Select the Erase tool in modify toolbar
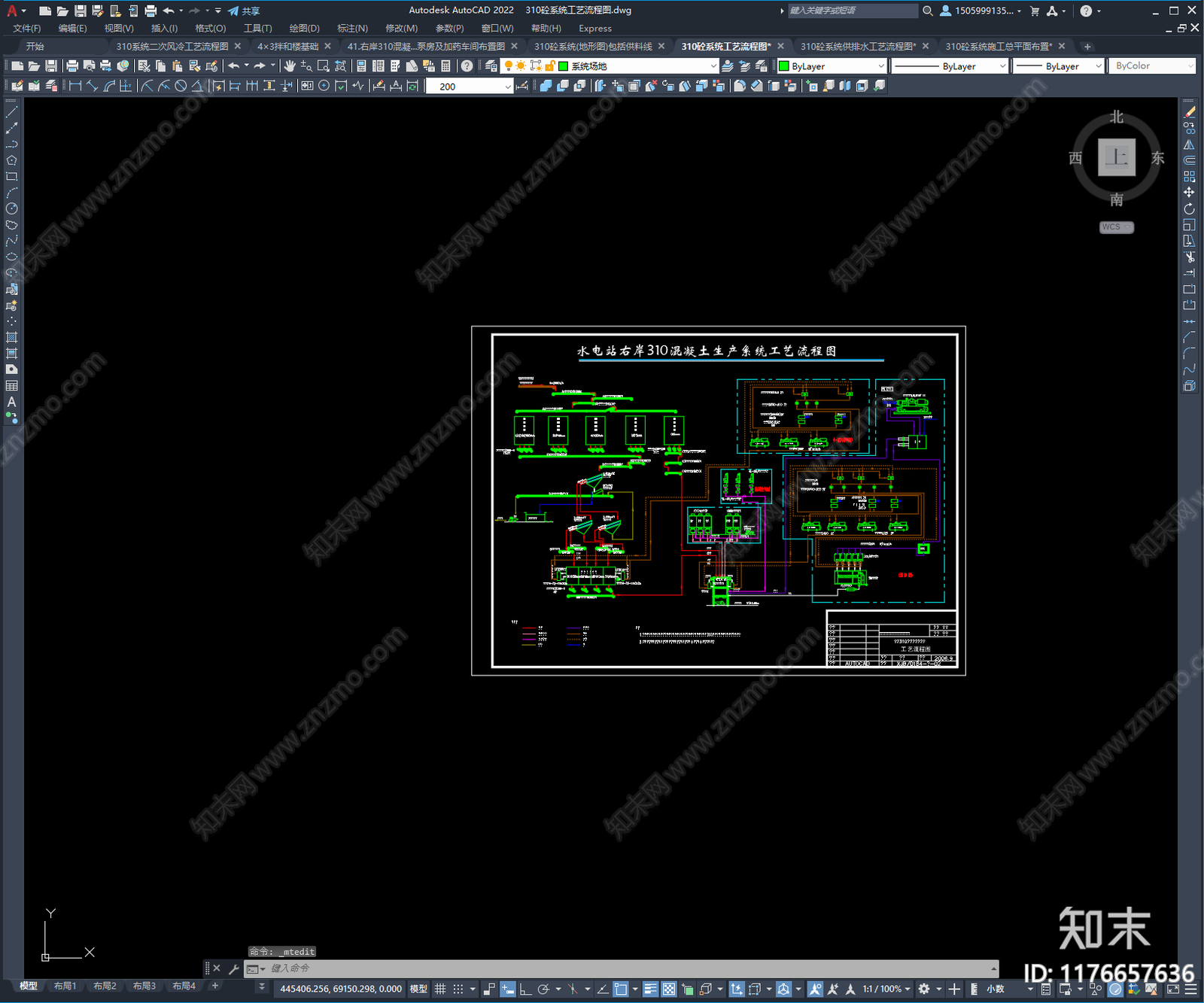 point(1189,111)
